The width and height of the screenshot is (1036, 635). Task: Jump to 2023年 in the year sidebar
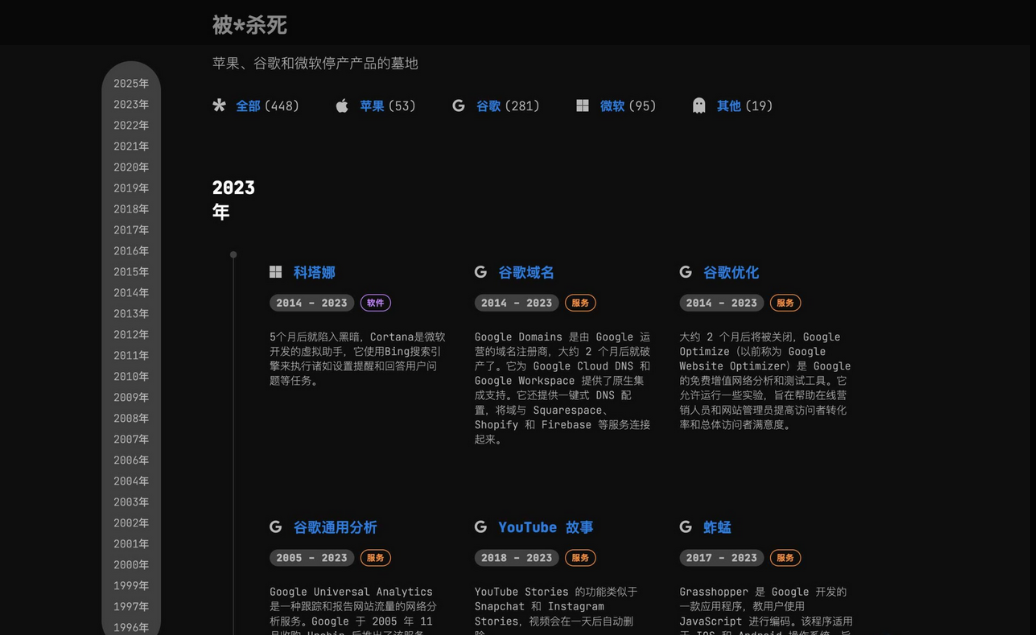131,104
